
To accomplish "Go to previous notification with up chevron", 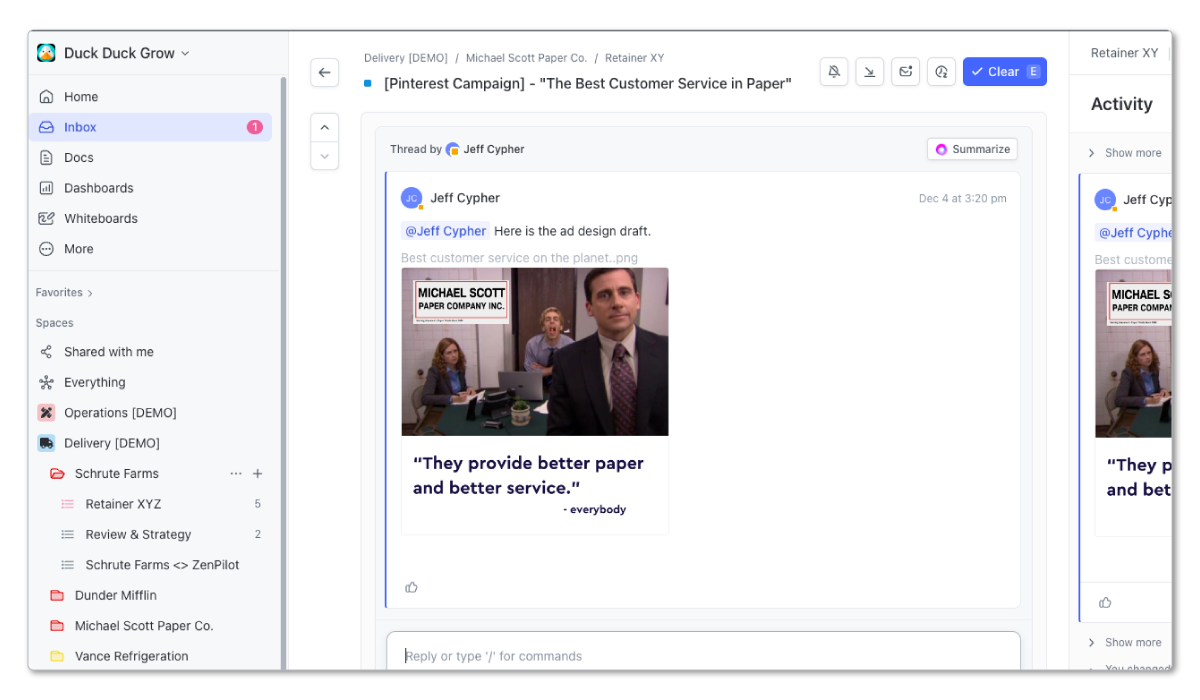I will coord(325,128).
